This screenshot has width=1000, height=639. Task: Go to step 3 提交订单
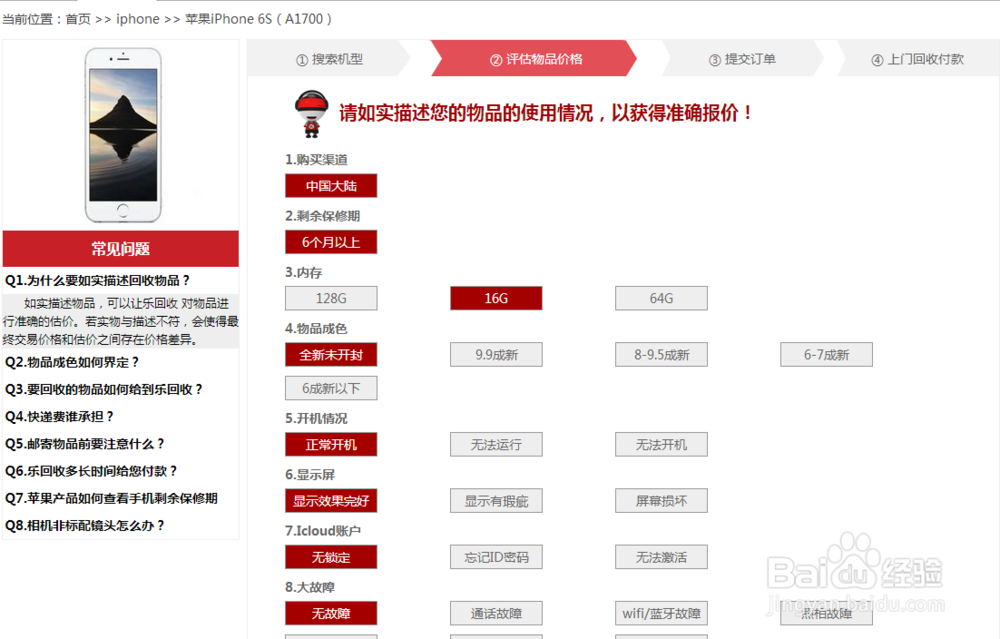tap(742, 59)
